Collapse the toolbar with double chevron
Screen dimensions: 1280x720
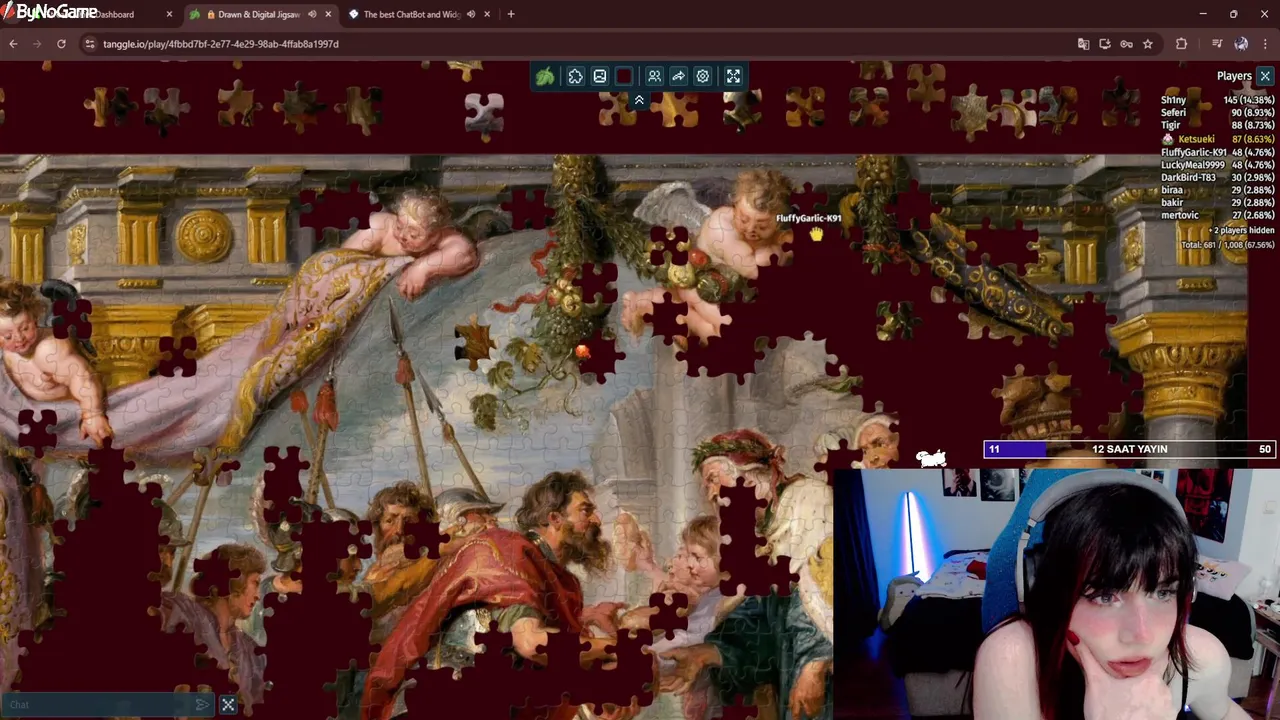(639, 100)
